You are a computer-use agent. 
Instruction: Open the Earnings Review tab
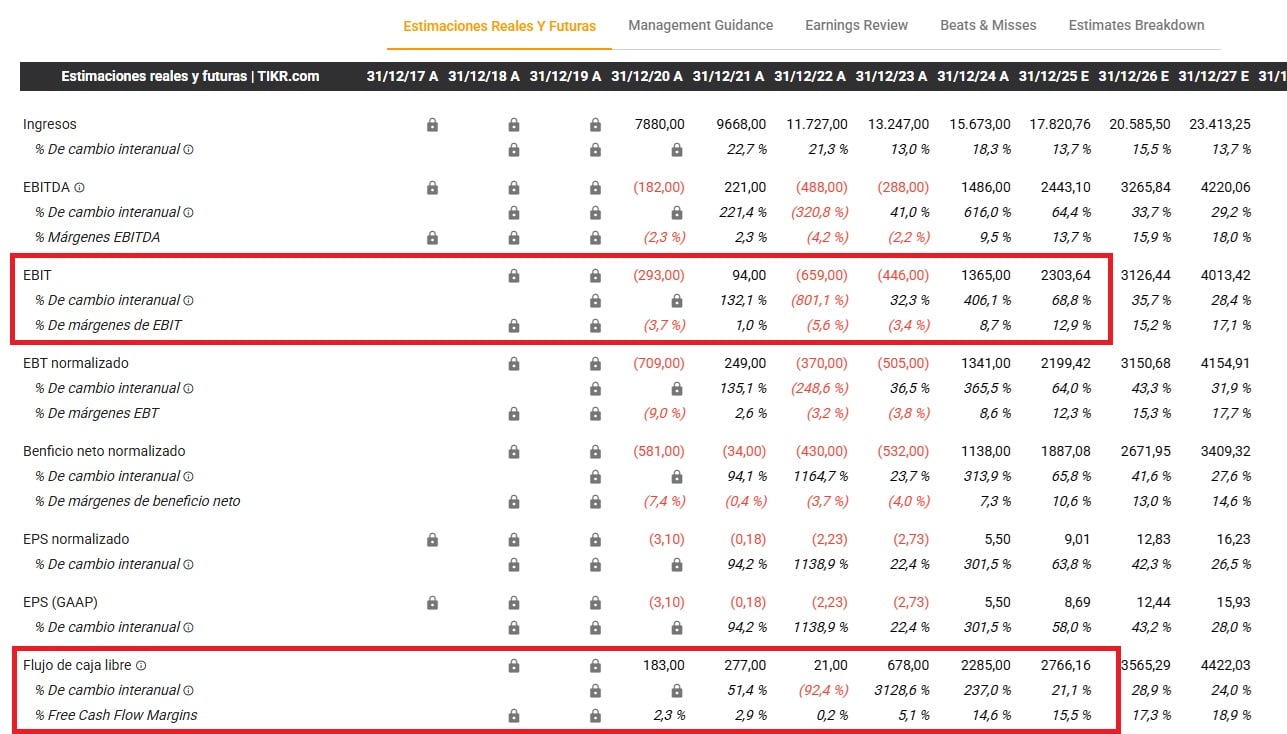pyautogui.click(x=856, y=25)
